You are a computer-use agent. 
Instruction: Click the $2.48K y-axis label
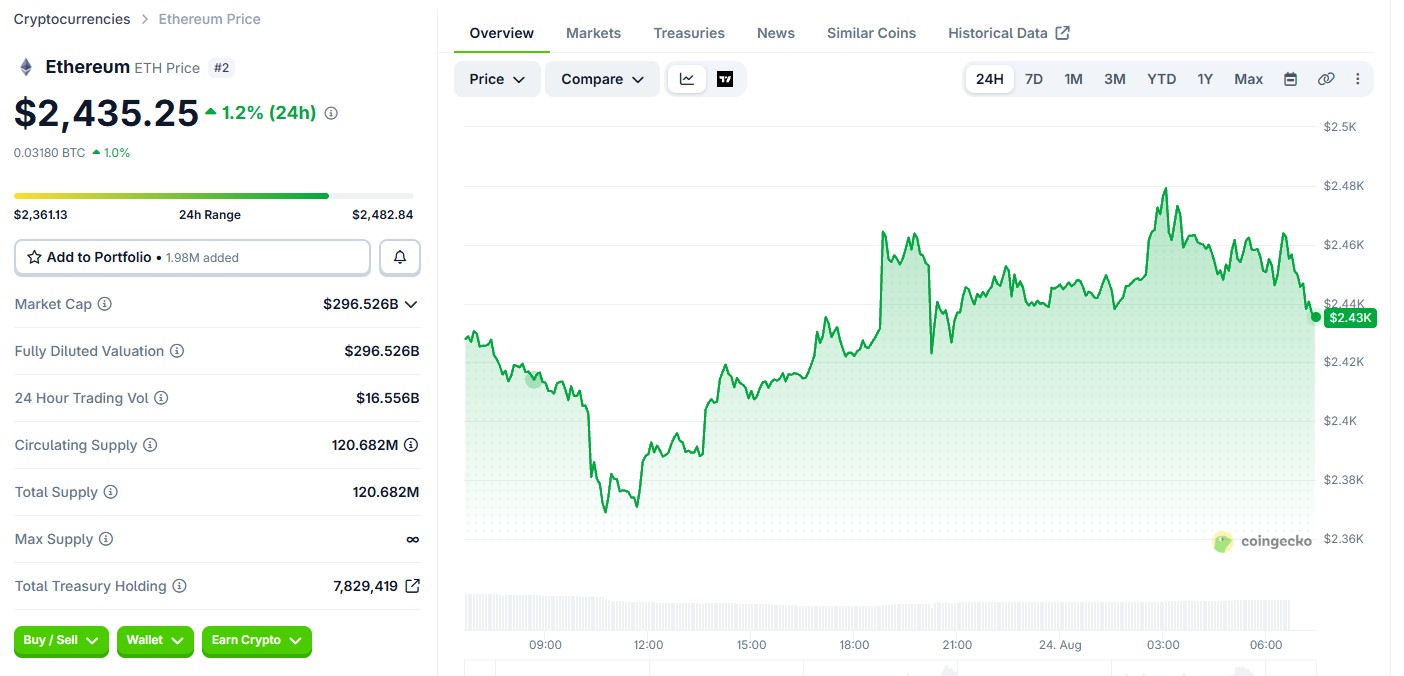pyautogui.click(x=1343, y=186)
